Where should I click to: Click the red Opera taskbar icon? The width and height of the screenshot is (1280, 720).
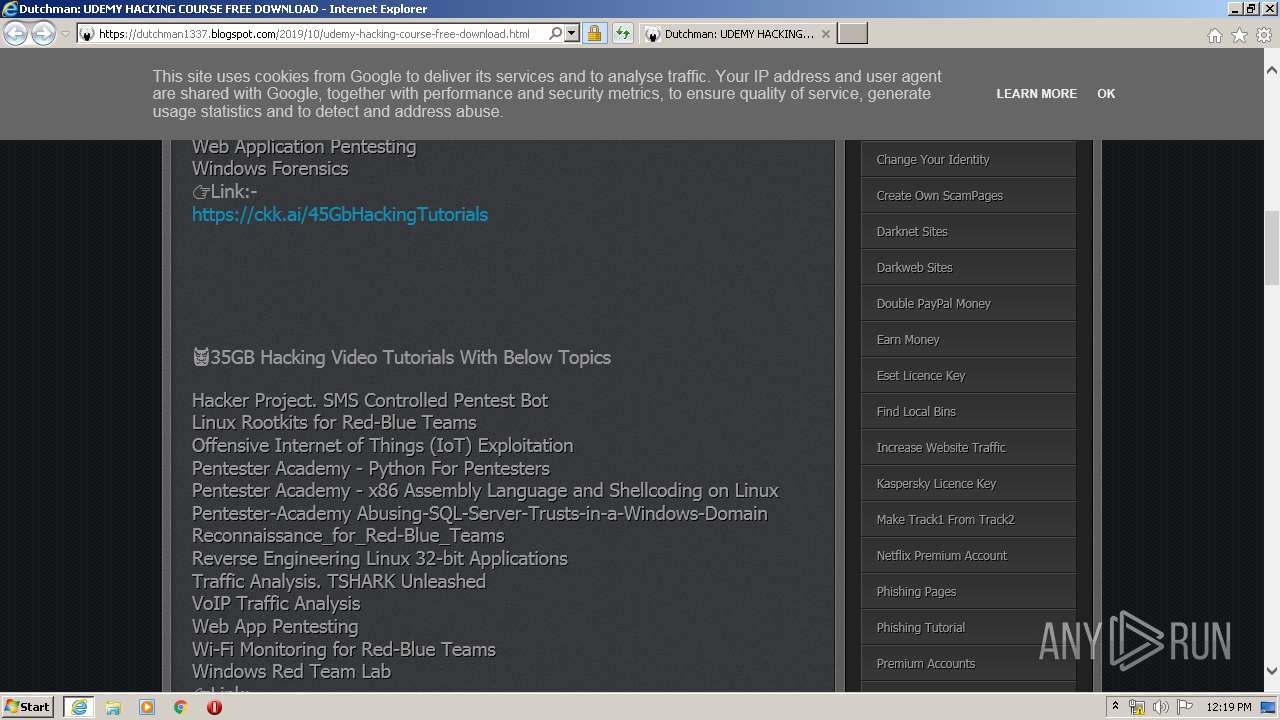point(214,707)
